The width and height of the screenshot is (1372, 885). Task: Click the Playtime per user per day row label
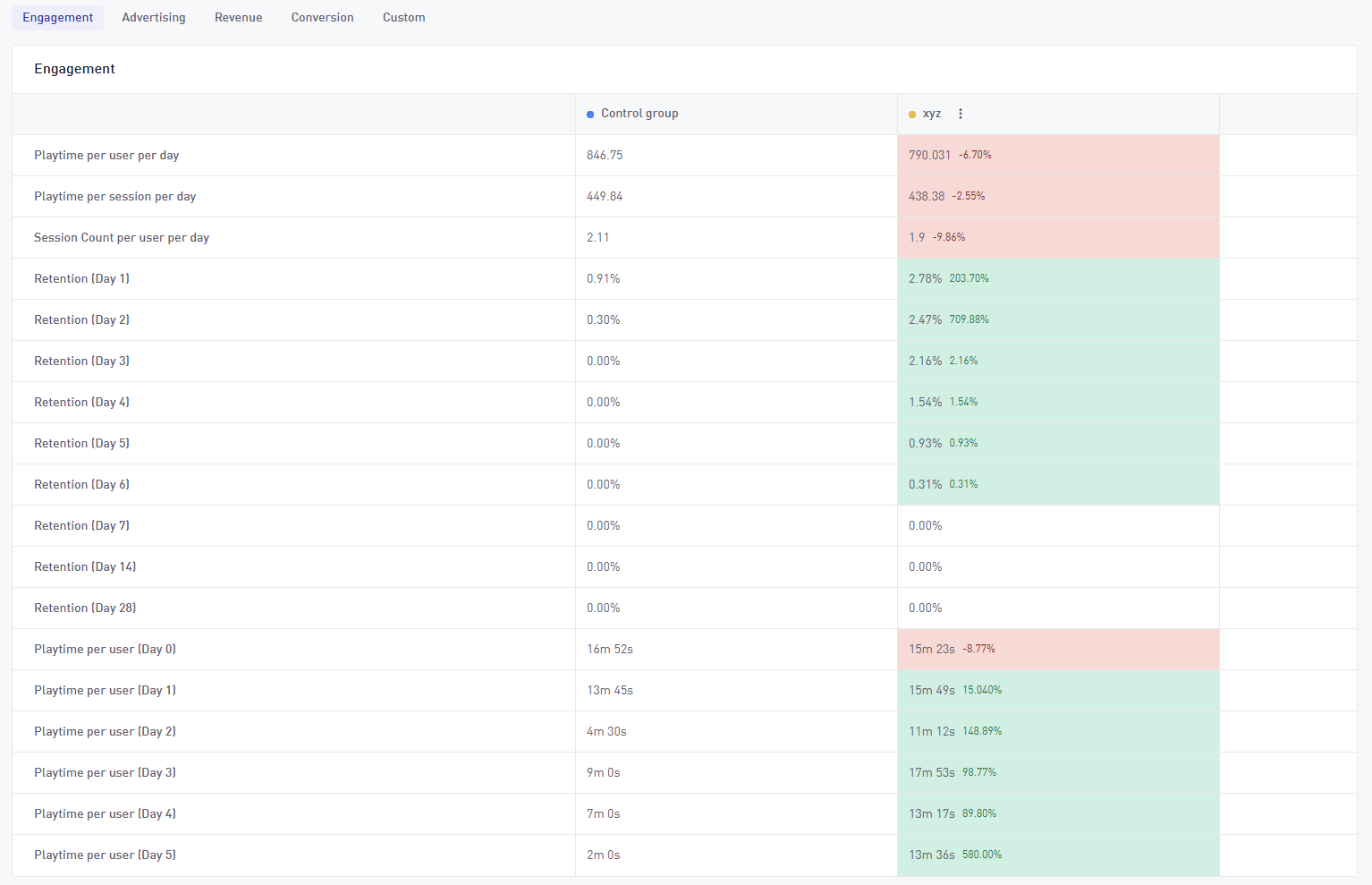click(x=106, y=156)
